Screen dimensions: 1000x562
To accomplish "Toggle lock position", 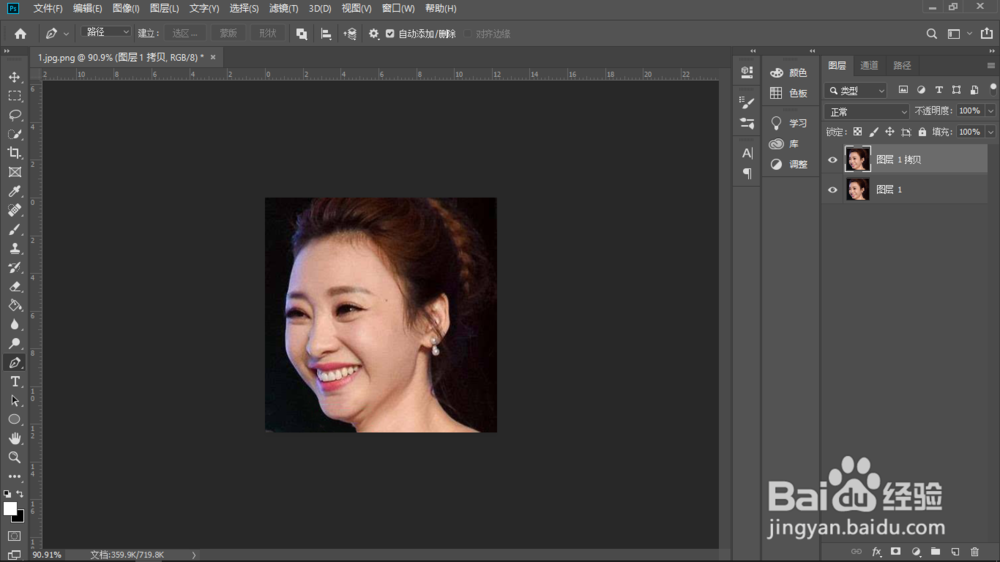I will (x=890, y=132).
